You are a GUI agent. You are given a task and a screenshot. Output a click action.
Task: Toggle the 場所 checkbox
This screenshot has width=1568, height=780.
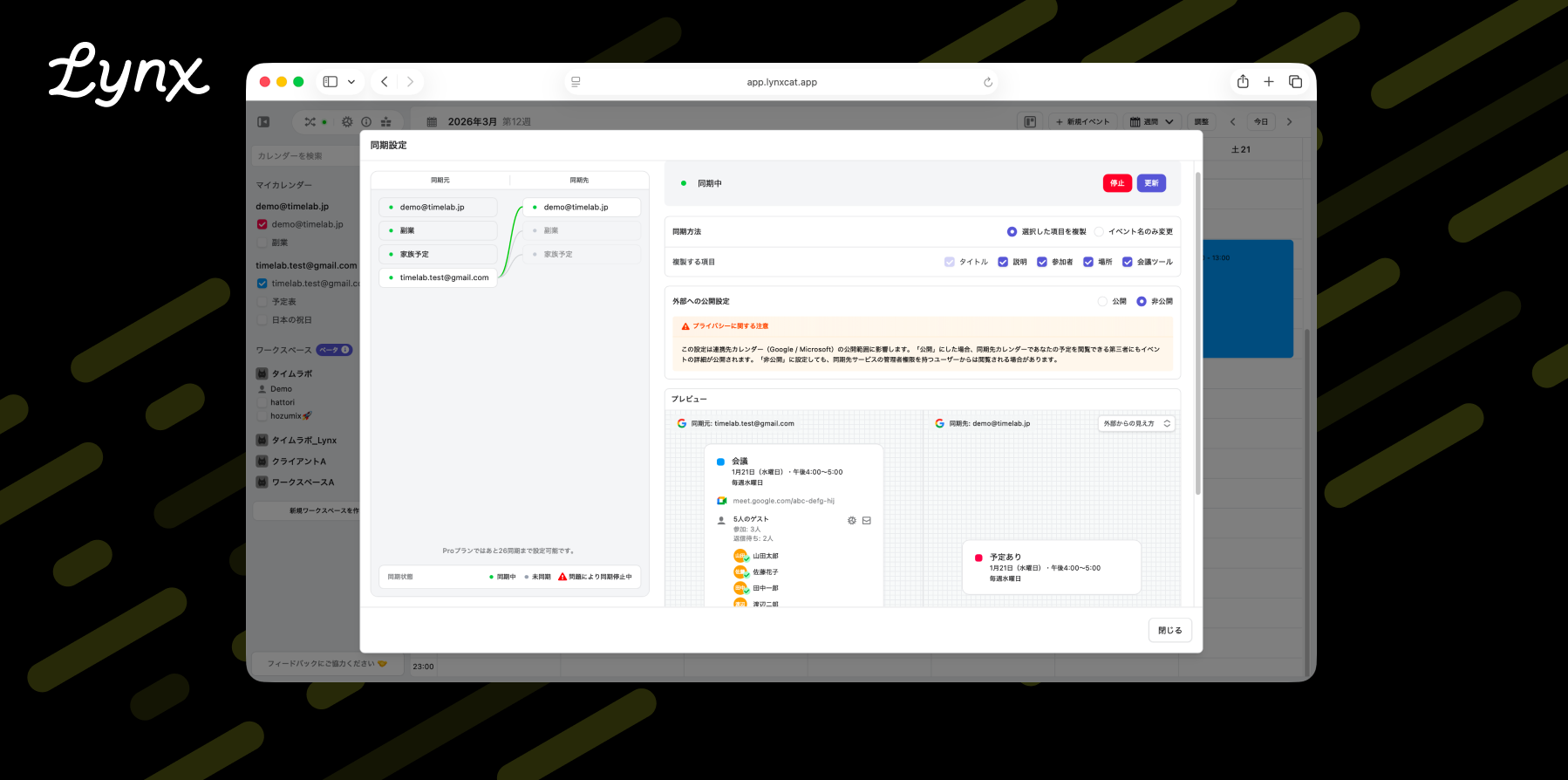tap(1088, 262)
